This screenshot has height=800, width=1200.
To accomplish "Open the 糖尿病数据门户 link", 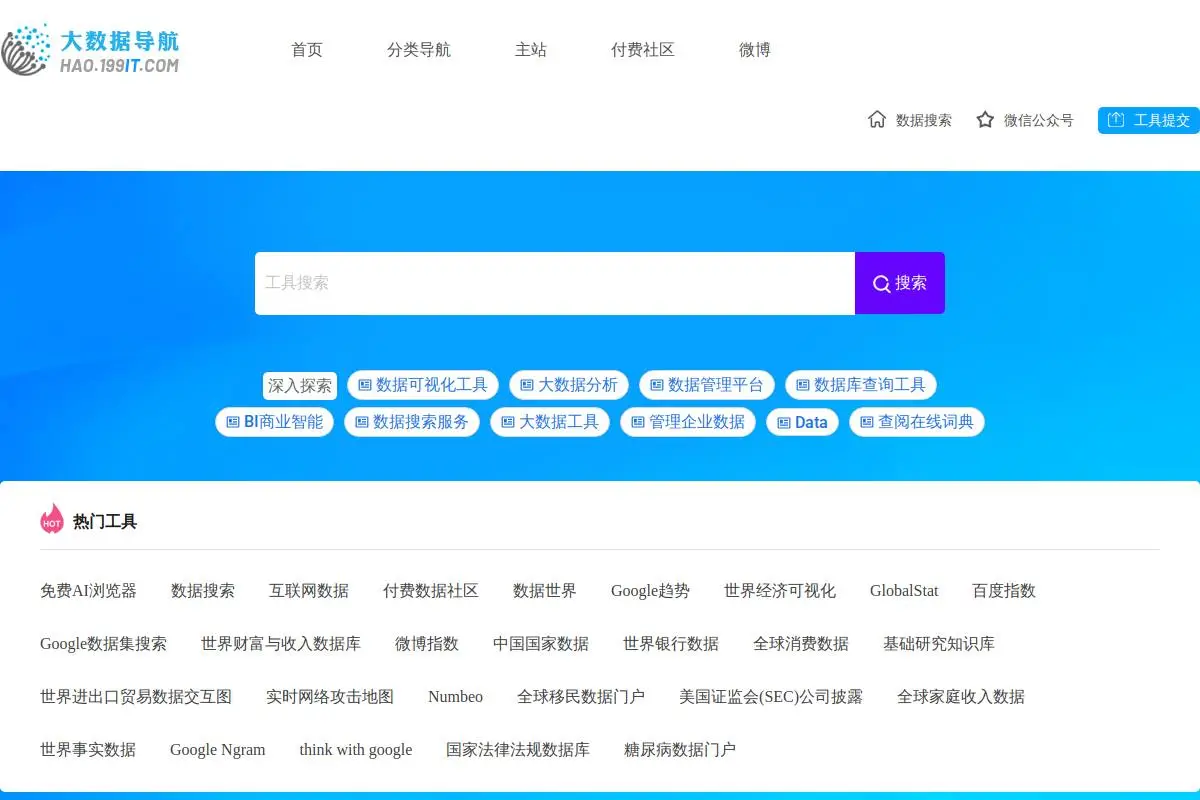I will point(680,750).
